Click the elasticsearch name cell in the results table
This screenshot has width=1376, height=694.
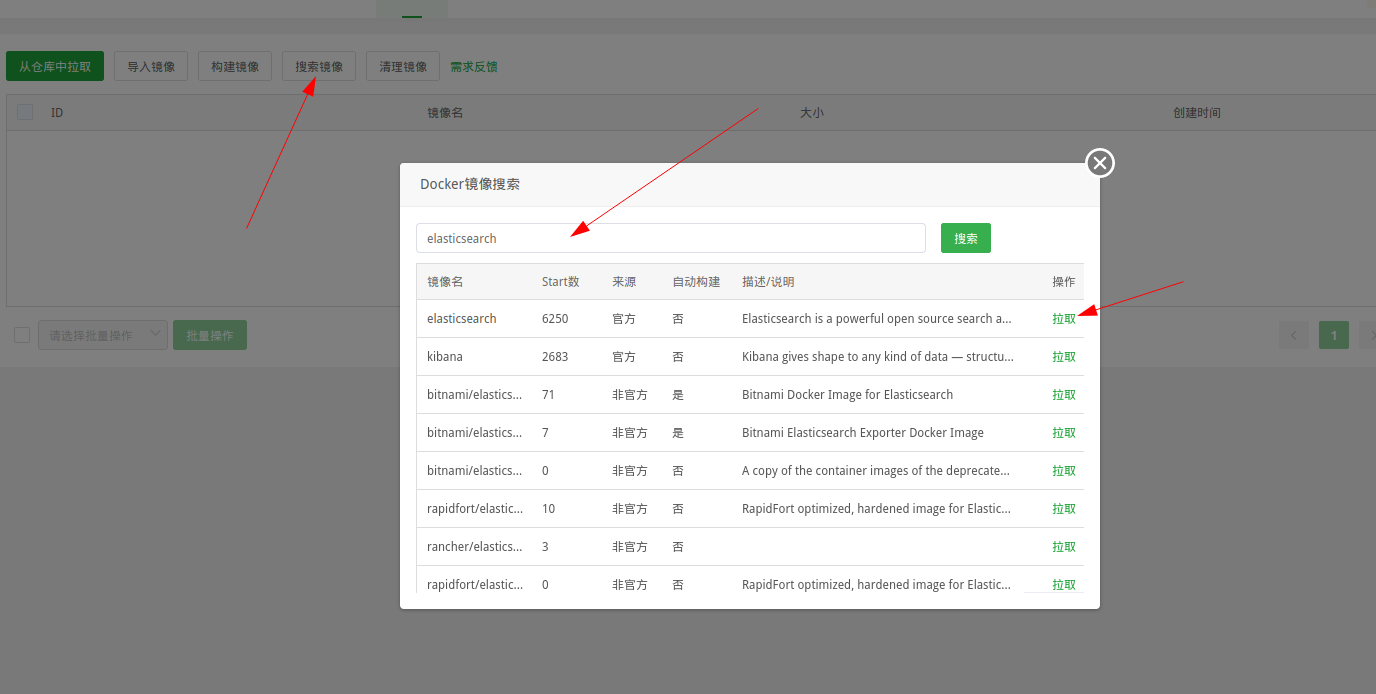[x=462, y=319]
